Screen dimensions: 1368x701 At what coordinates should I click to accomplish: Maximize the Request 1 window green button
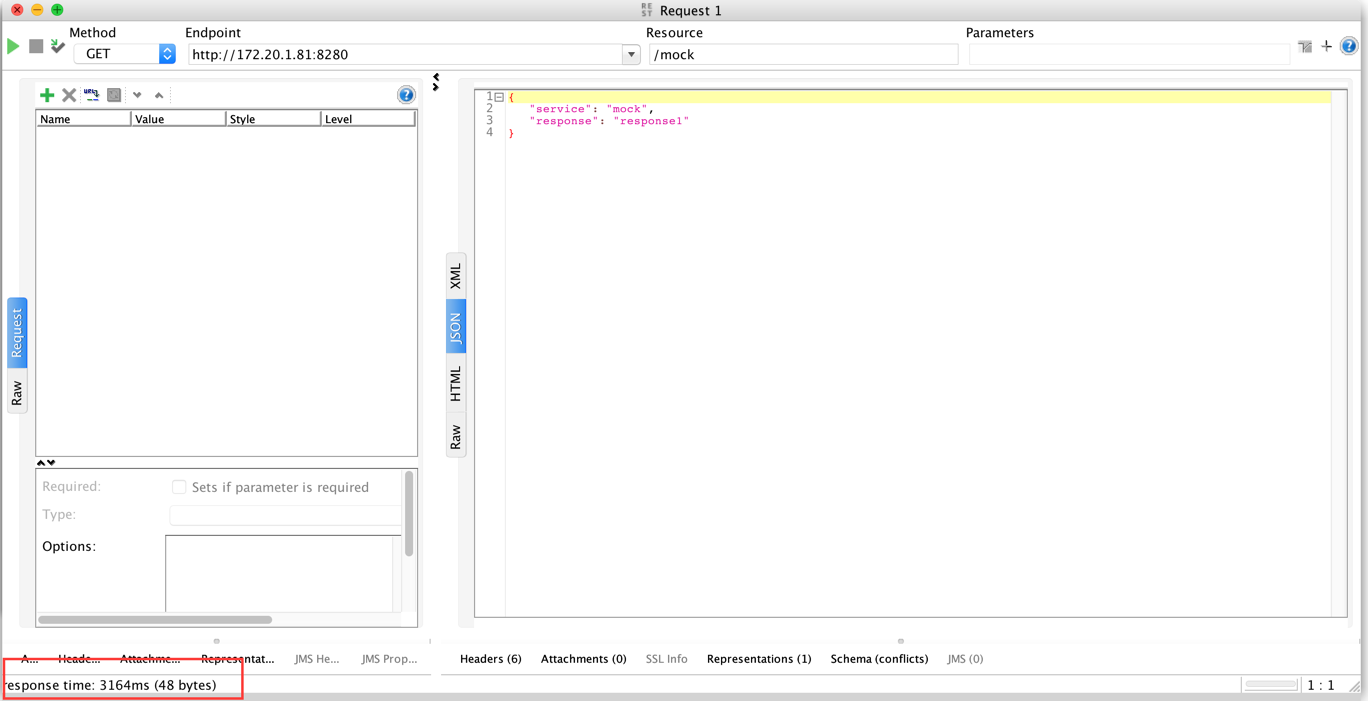coord(57,10)
